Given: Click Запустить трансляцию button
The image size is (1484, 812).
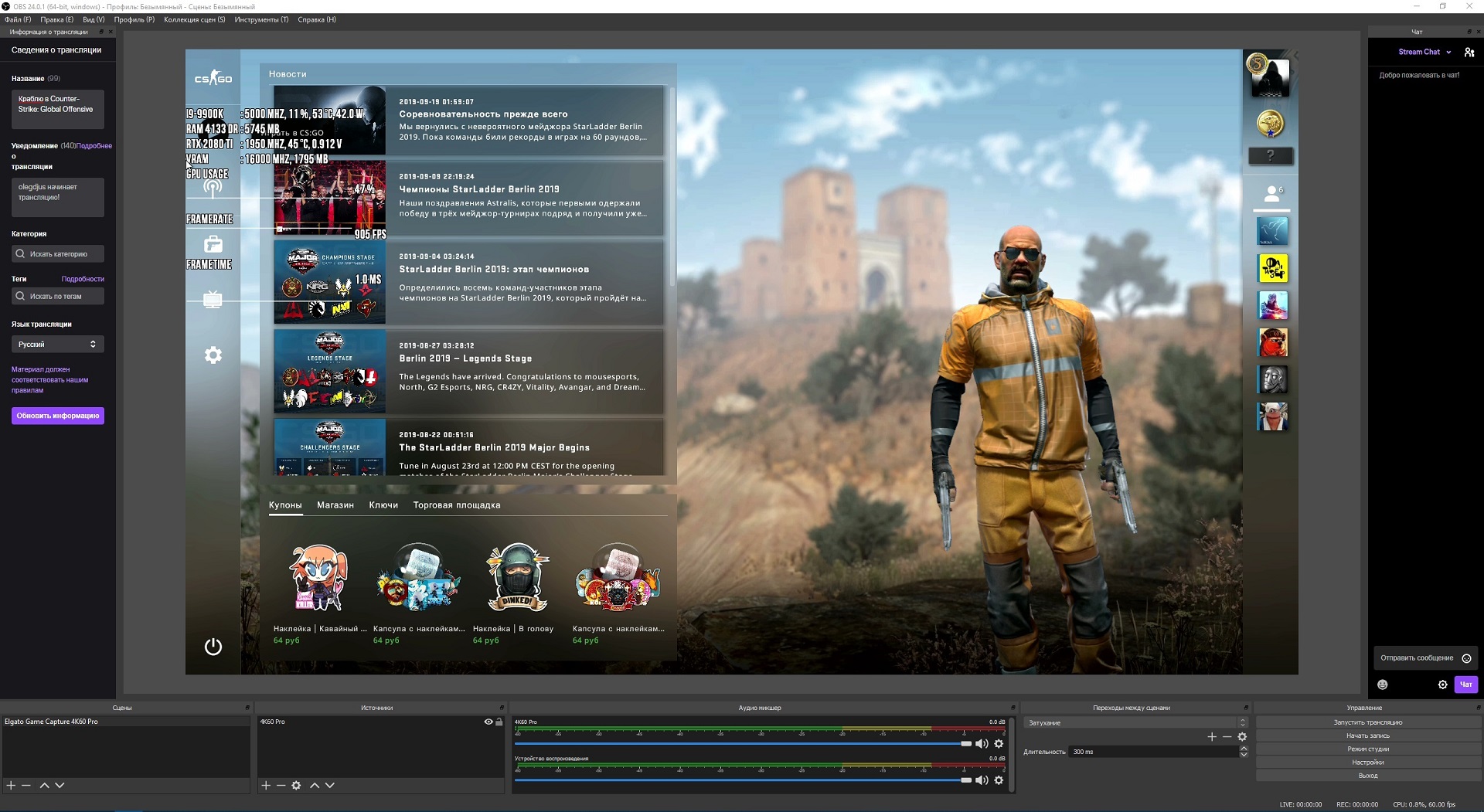Looking at the screenshot, I should coord(1368,722).
